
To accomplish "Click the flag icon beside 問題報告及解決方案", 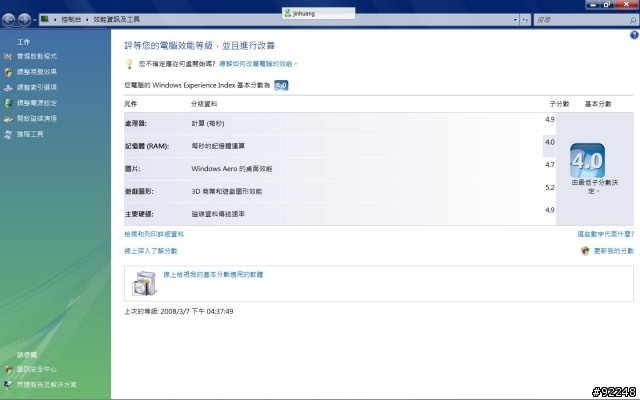I will point(8,384).
